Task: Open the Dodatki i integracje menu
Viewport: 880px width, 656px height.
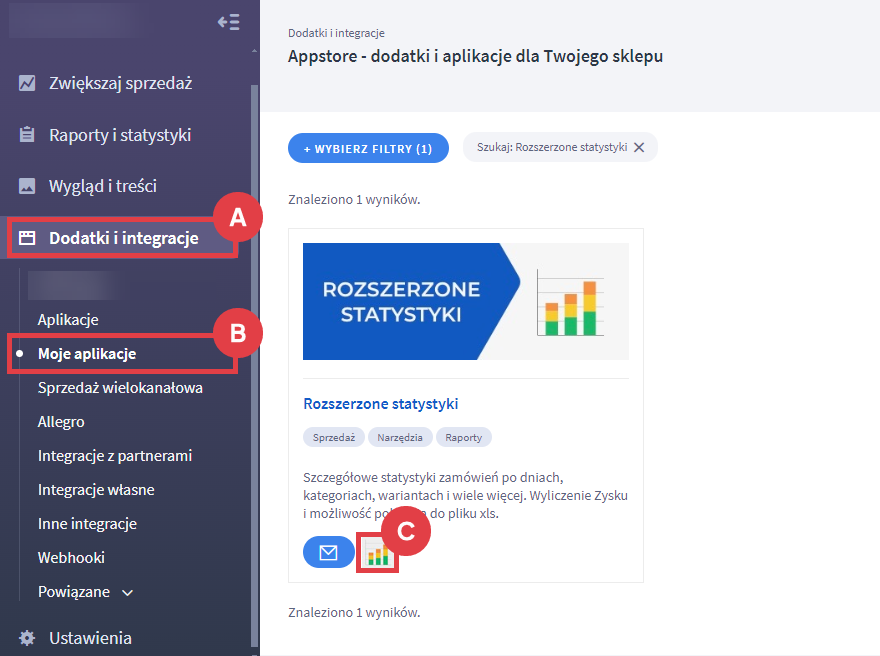Action: (122, 238)
